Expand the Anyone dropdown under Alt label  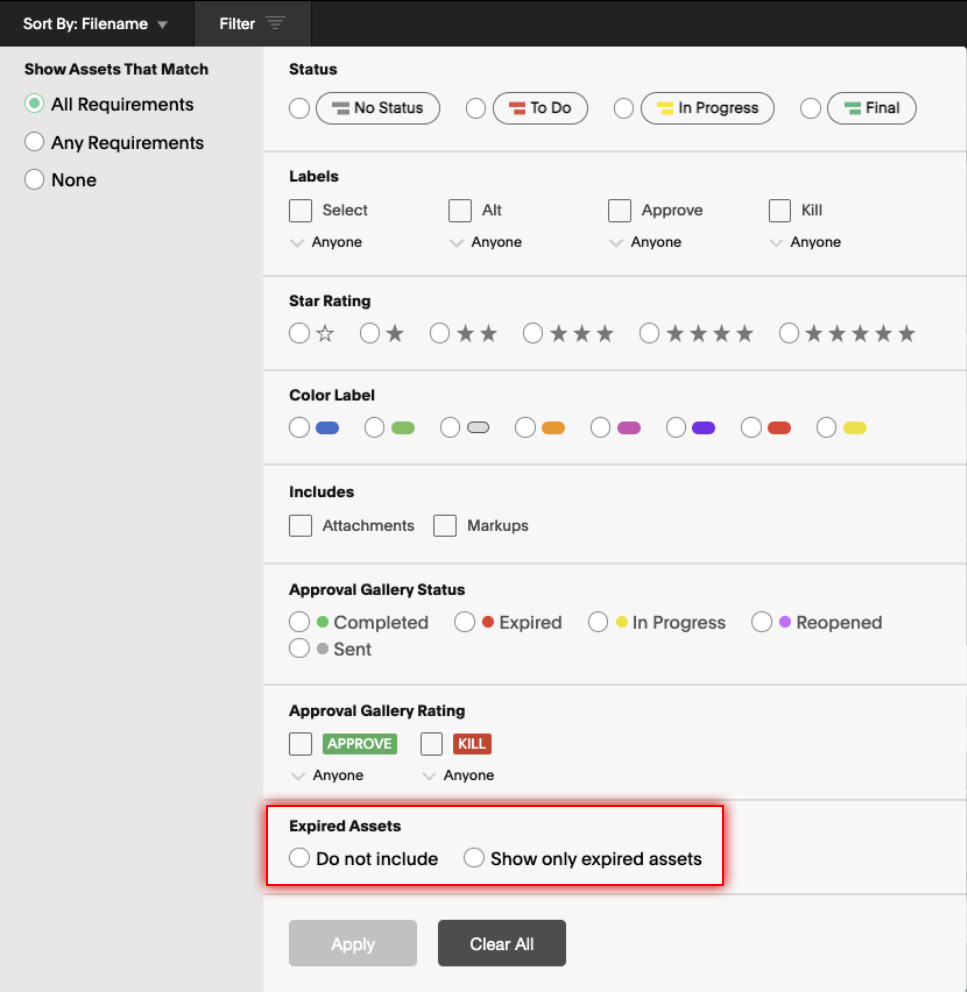coord(486,242)
